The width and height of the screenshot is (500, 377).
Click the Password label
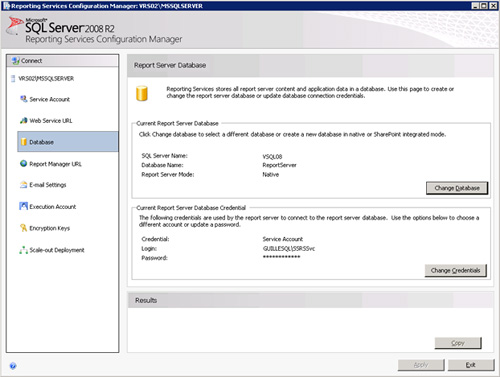click(154, 258)
